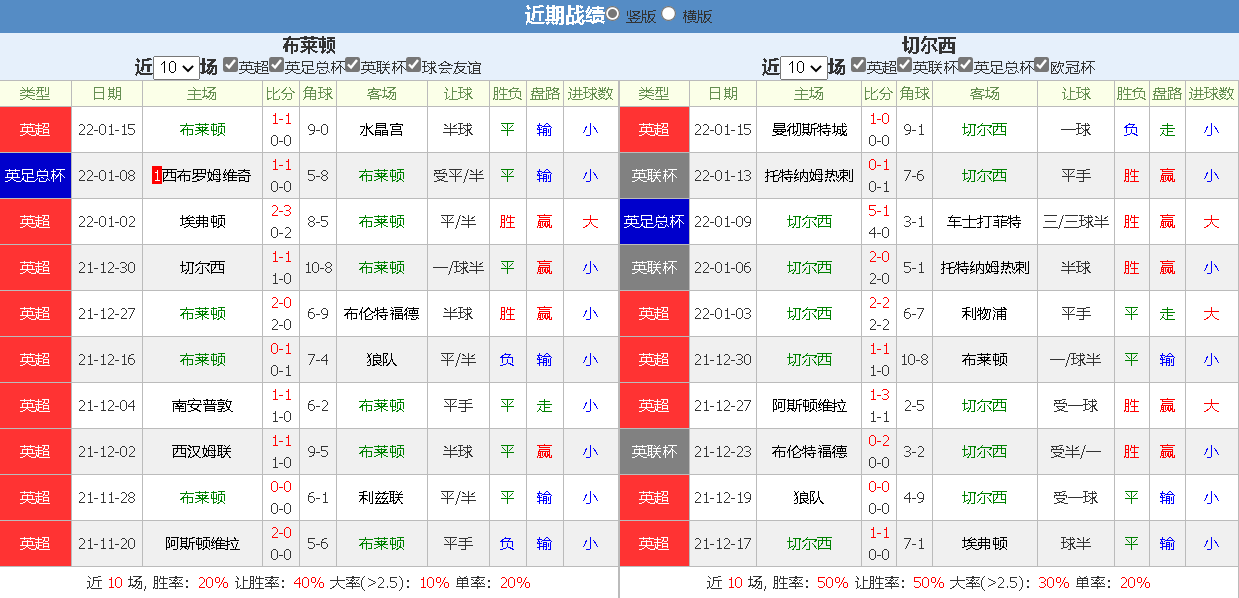
Task: Open the 水晶宫 team link
Action: pos(382,129)
